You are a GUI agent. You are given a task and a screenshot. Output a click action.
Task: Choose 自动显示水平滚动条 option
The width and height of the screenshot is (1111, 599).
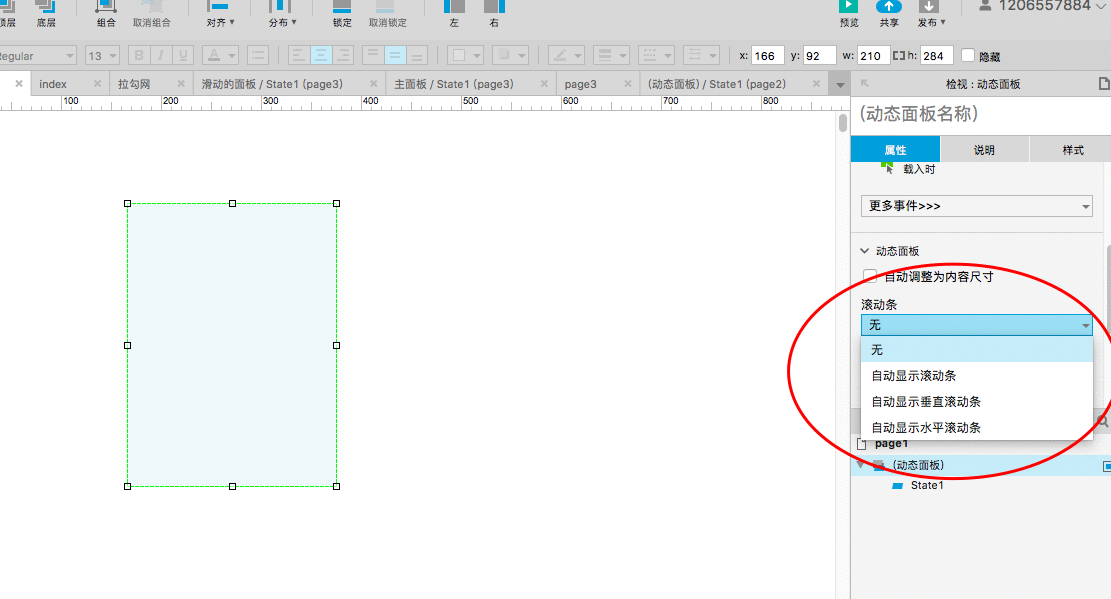976,427
